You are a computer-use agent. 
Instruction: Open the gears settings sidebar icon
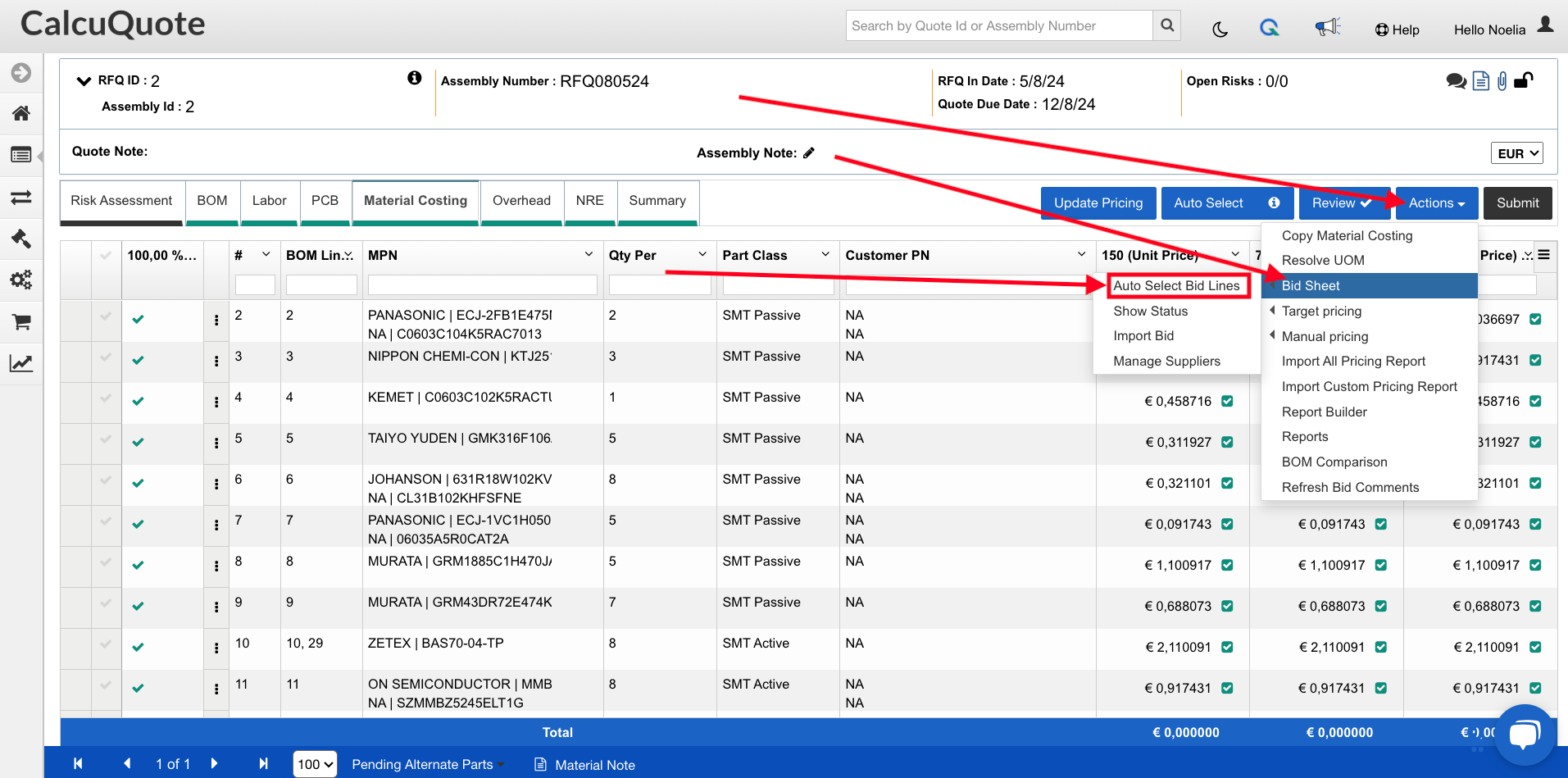coord(21,280)
